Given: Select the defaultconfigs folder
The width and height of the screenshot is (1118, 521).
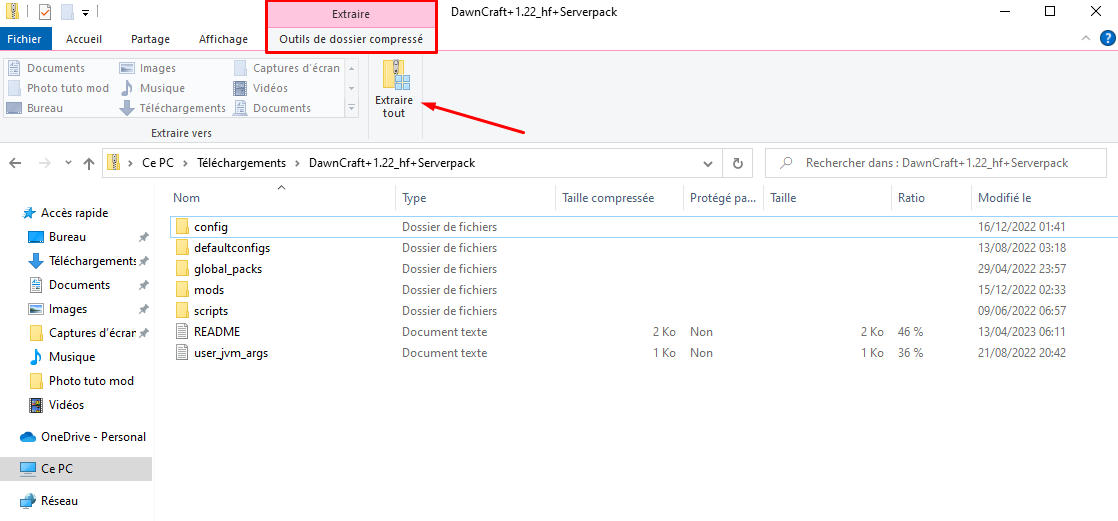Looking at the screenshot, I should pyautogui.click(x=222, y=248).
